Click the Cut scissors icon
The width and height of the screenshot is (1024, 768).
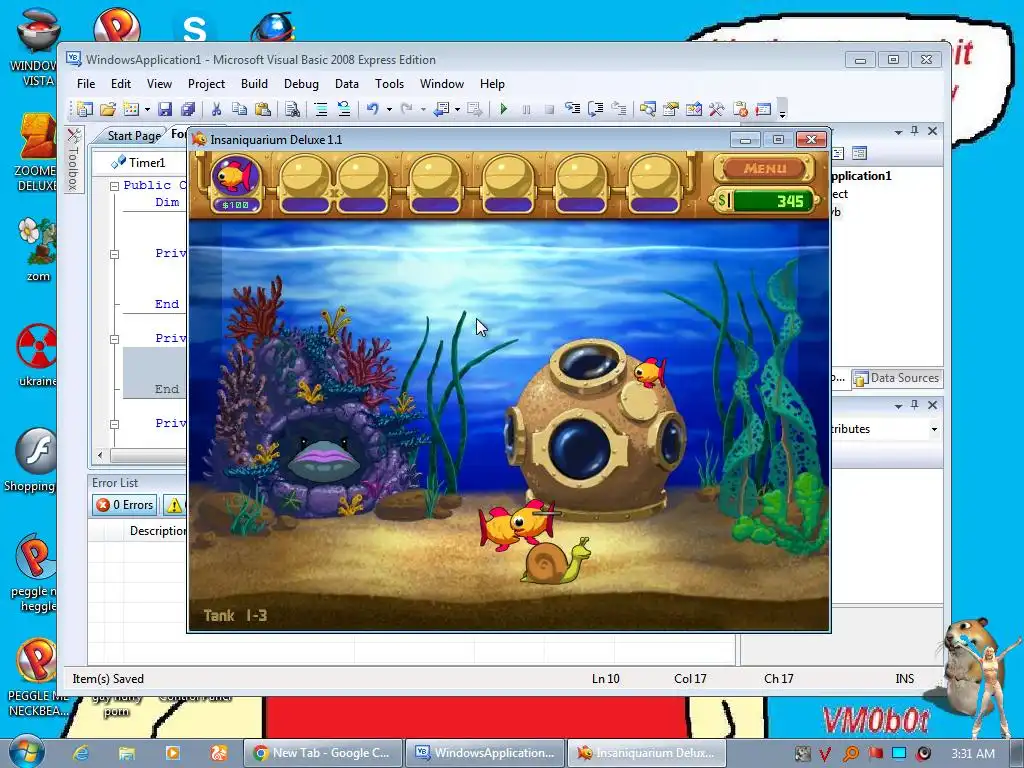(216, 109)
